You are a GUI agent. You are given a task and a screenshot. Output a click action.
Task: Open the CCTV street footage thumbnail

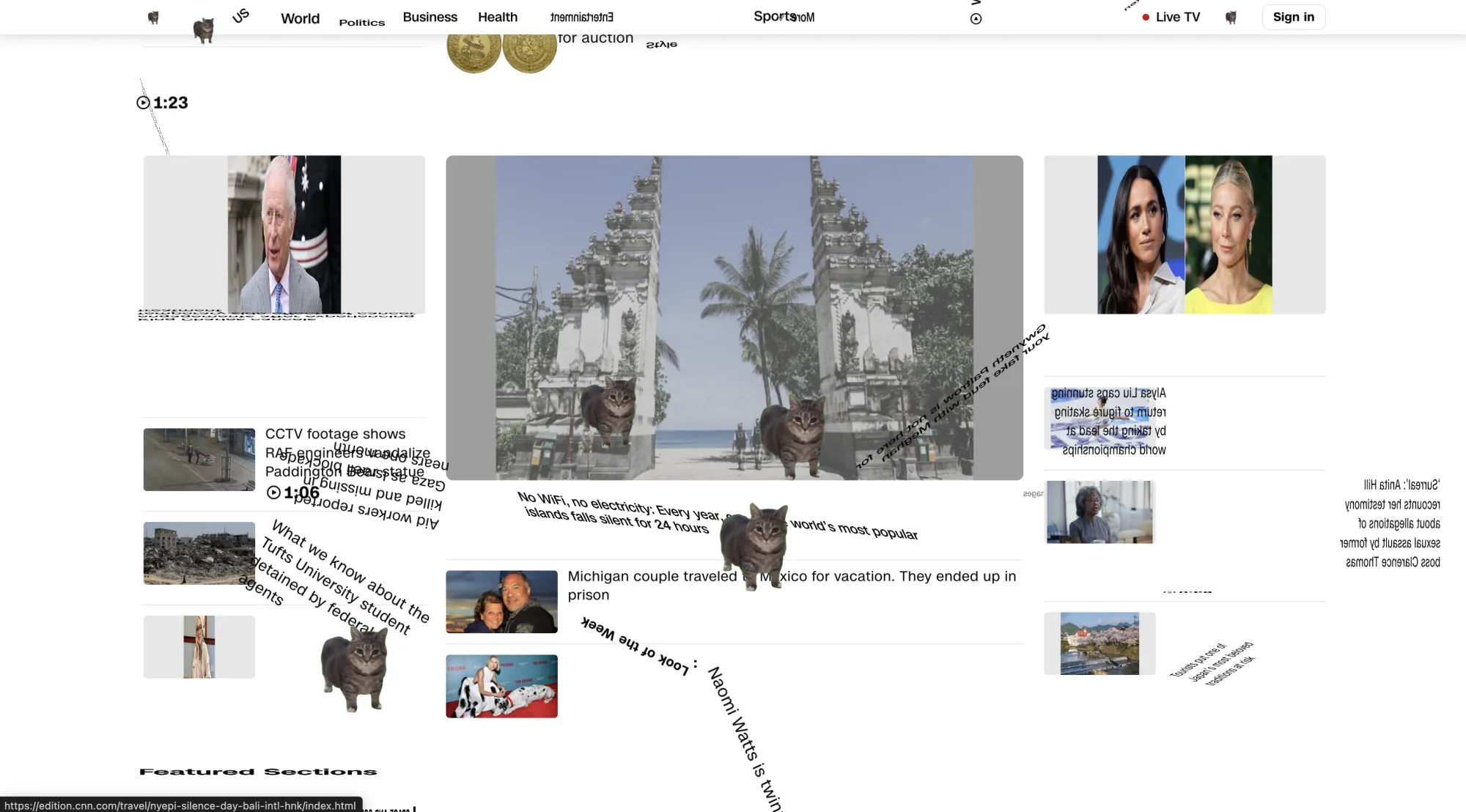pyautogui.click(x=199, y=459)
